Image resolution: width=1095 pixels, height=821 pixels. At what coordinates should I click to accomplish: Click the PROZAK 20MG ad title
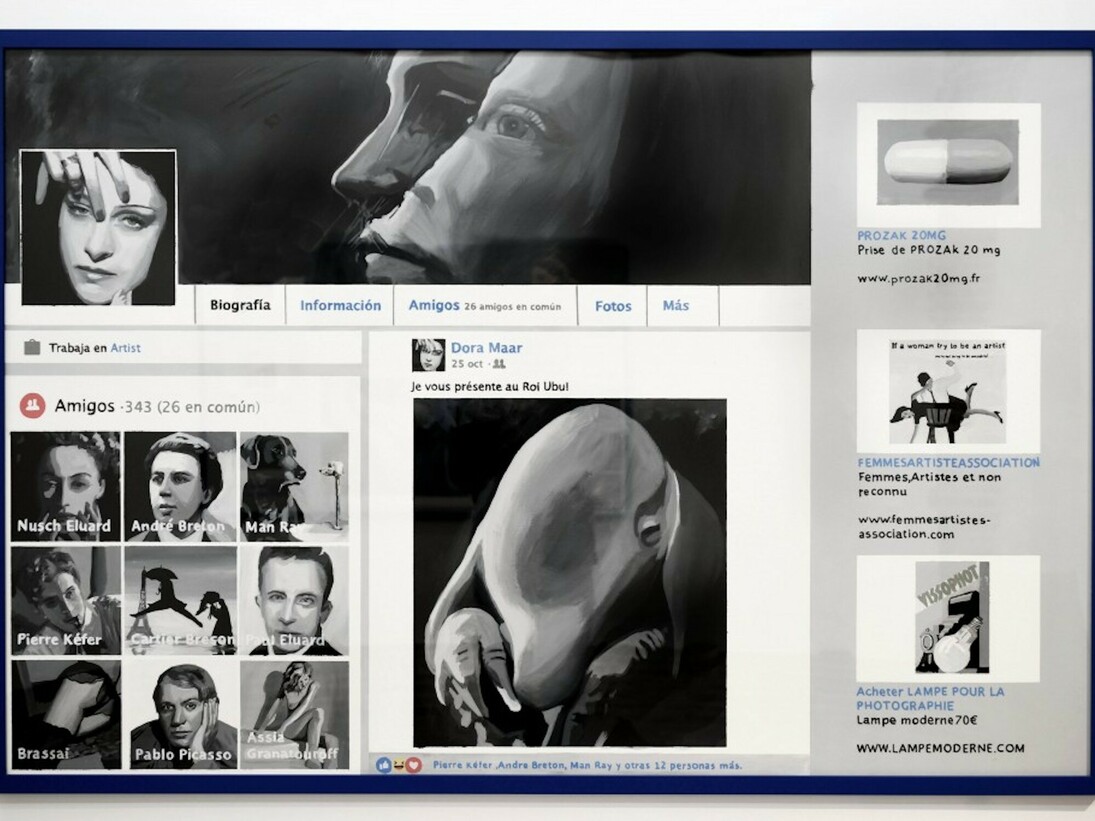902,235
